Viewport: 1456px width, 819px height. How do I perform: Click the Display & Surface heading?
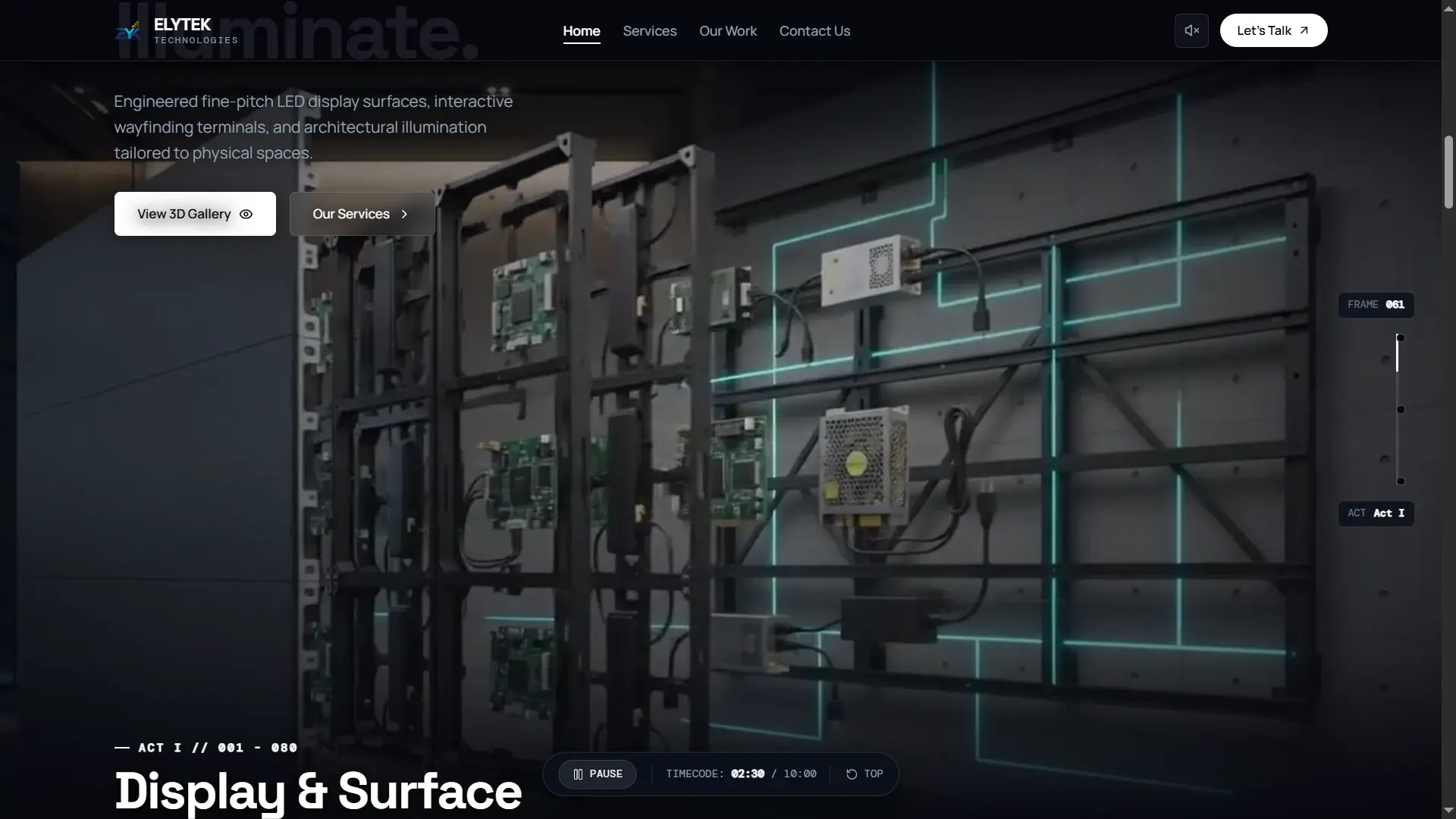[318, 791]
